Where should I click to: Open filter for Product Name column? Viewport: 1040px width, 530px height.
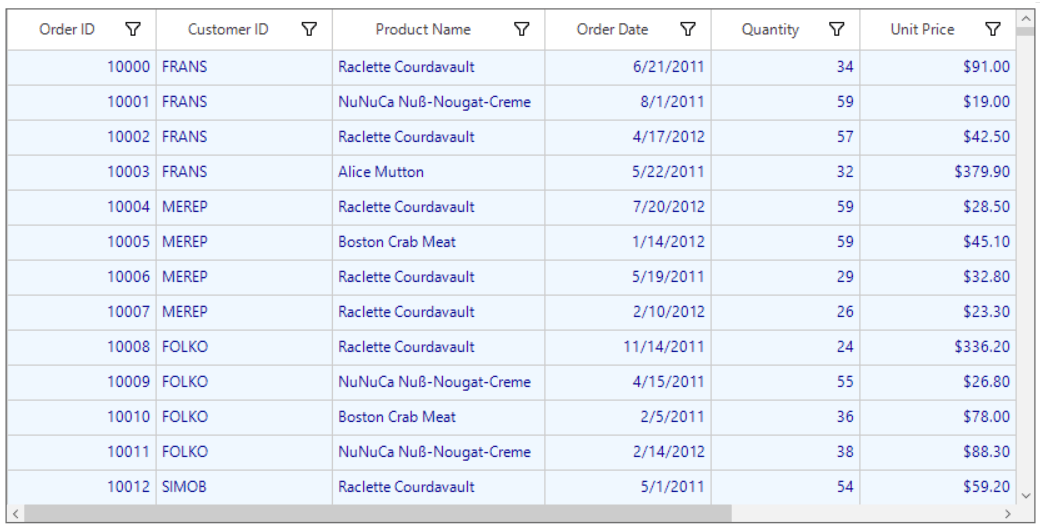point(522,29)
